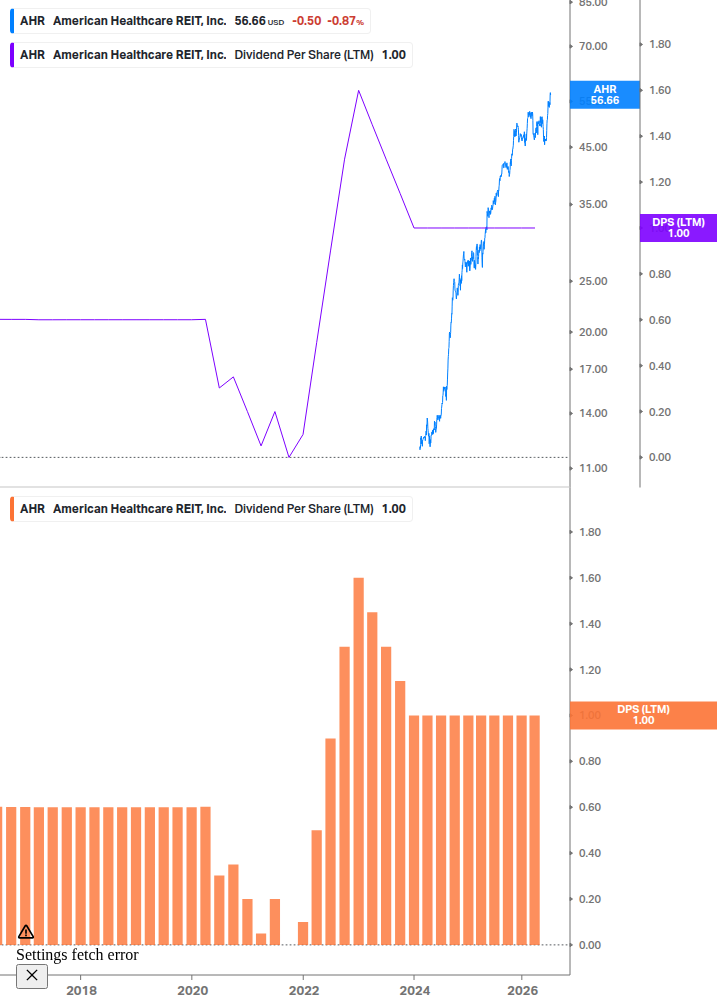717x1005 pixels.
Task: Click the -0.87% change value in AHR legend
Action: (345, 21)
